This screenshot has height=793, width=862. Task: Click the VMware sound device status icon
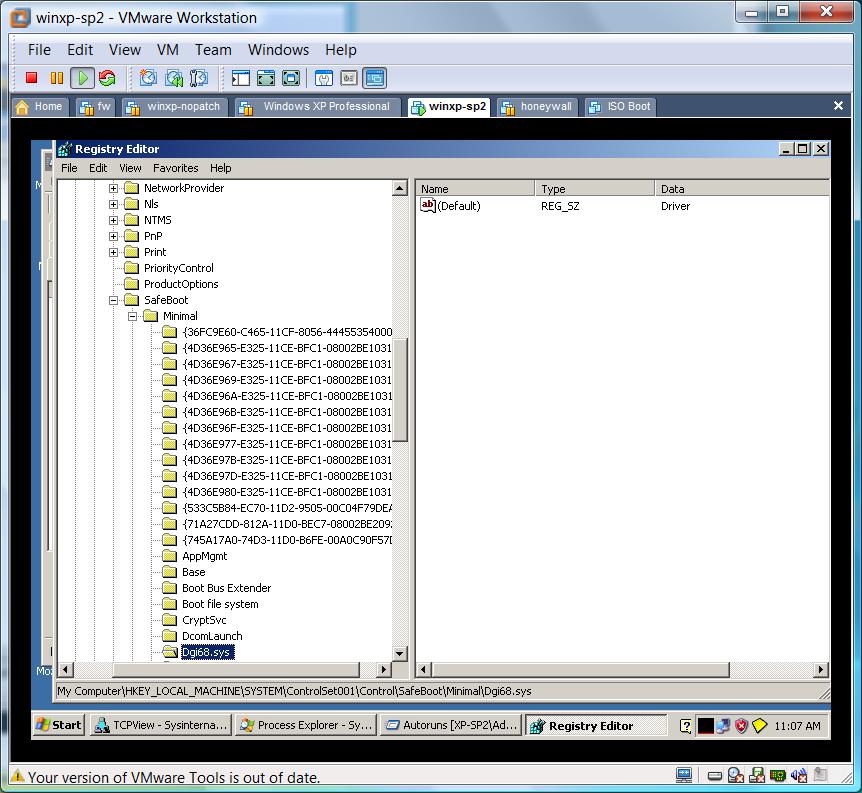[799, 775]
